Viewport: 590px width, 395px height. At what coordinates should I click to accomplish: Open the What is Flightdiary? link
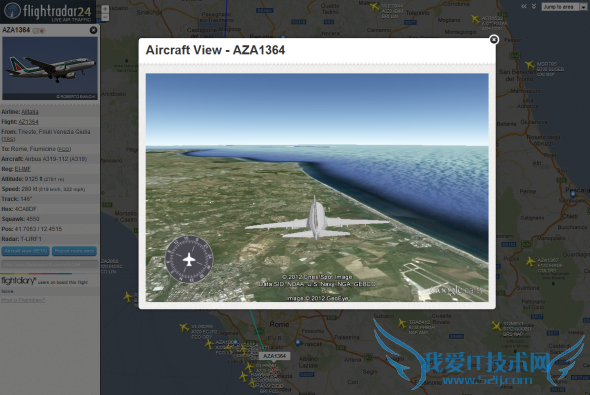coord(23,300)
